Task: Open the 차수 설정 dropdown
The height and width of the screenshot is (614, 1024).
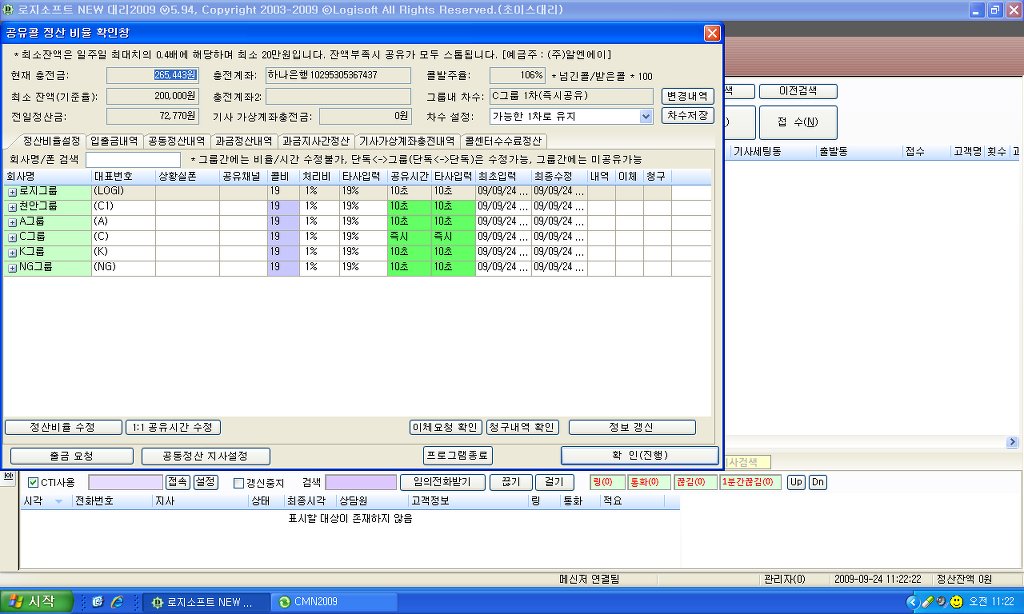Action: coord(646,116)
